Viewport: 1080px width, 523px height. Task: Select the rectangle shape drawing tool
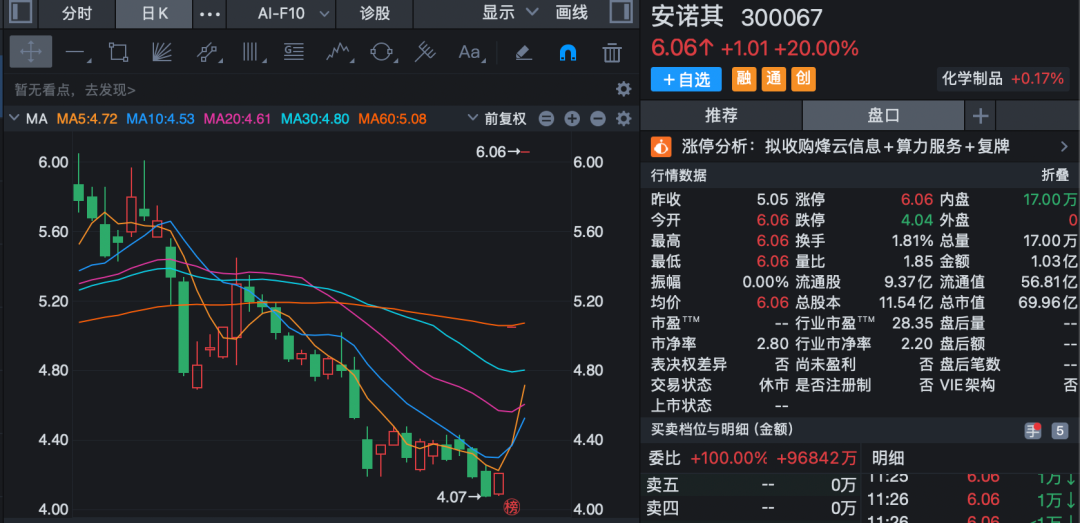118,52
